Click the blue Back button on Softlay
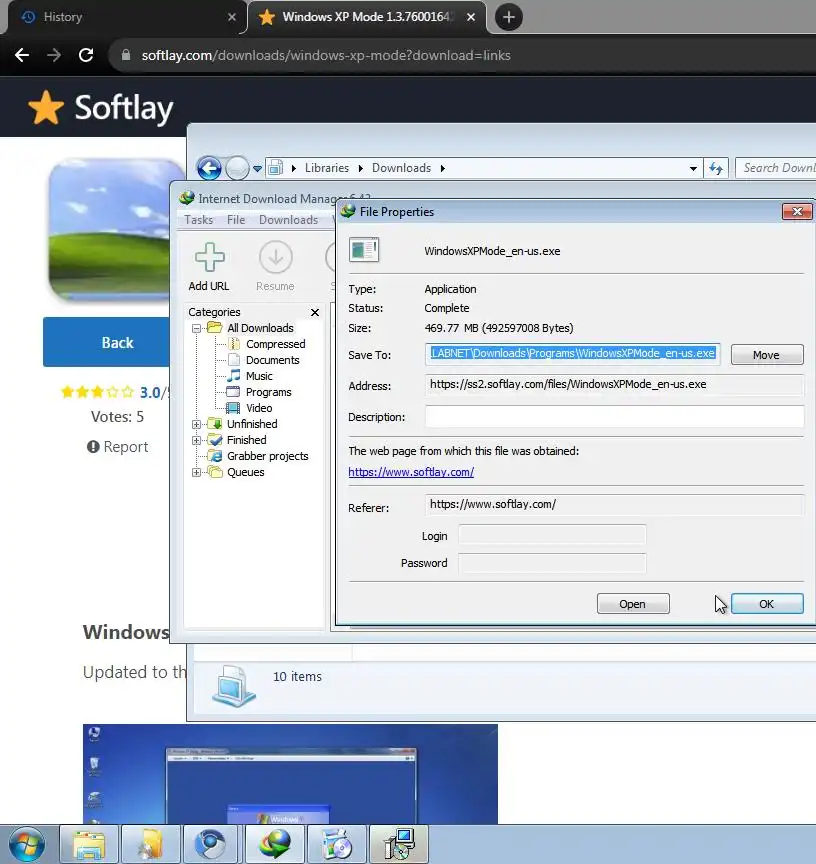Screen dimensions: 816x864 pos(107,342)
